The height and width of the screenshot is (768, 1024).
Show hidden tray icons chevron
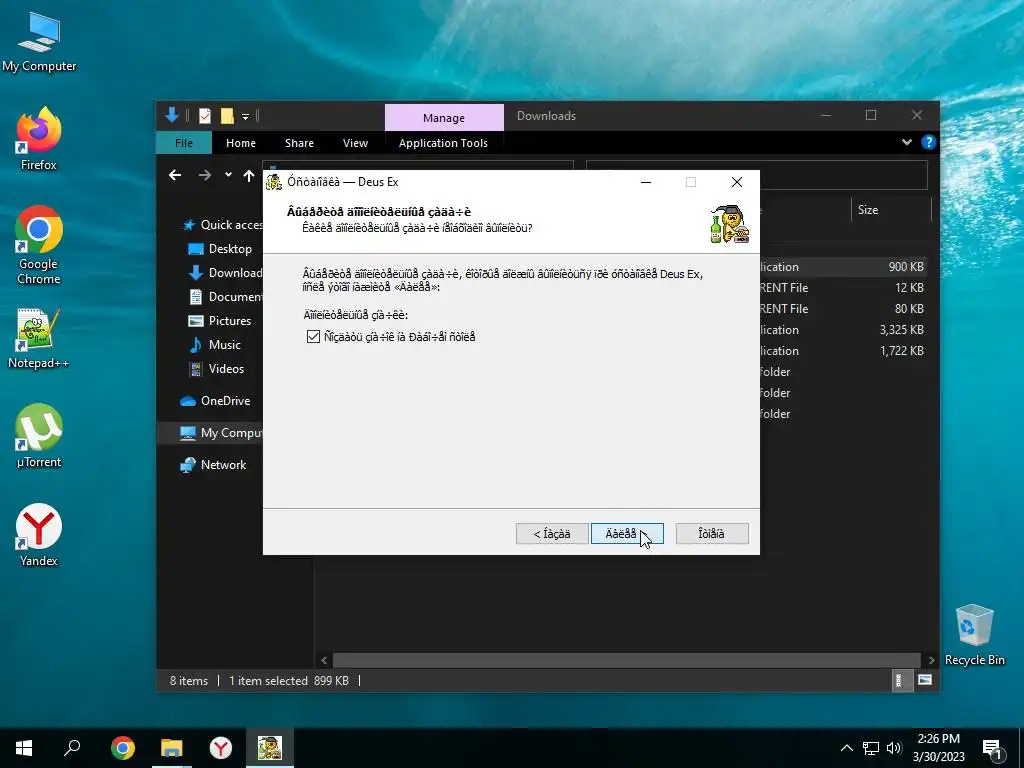click(x=846, y=748)
